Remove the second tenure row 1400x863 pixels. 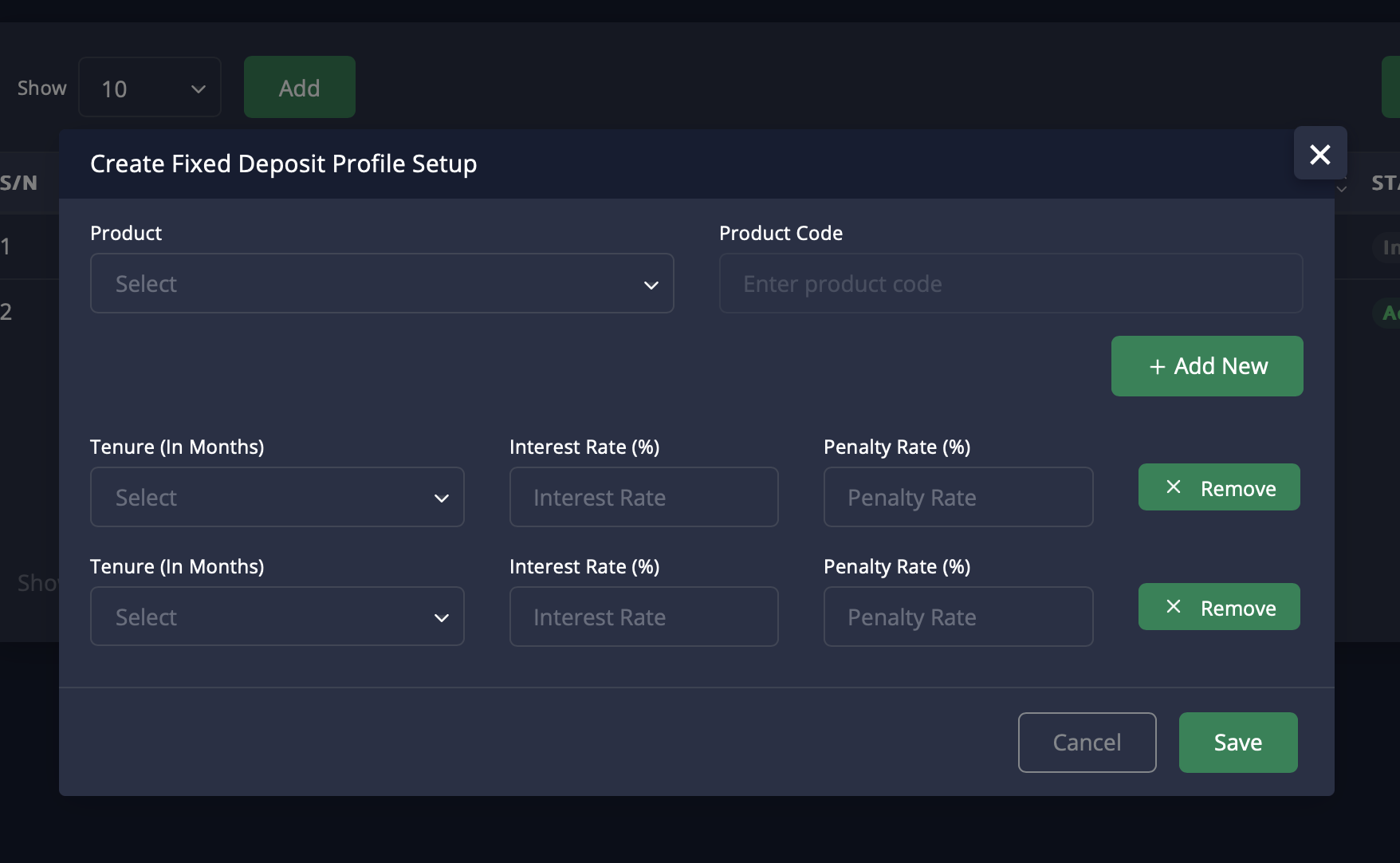[1237, 608]
